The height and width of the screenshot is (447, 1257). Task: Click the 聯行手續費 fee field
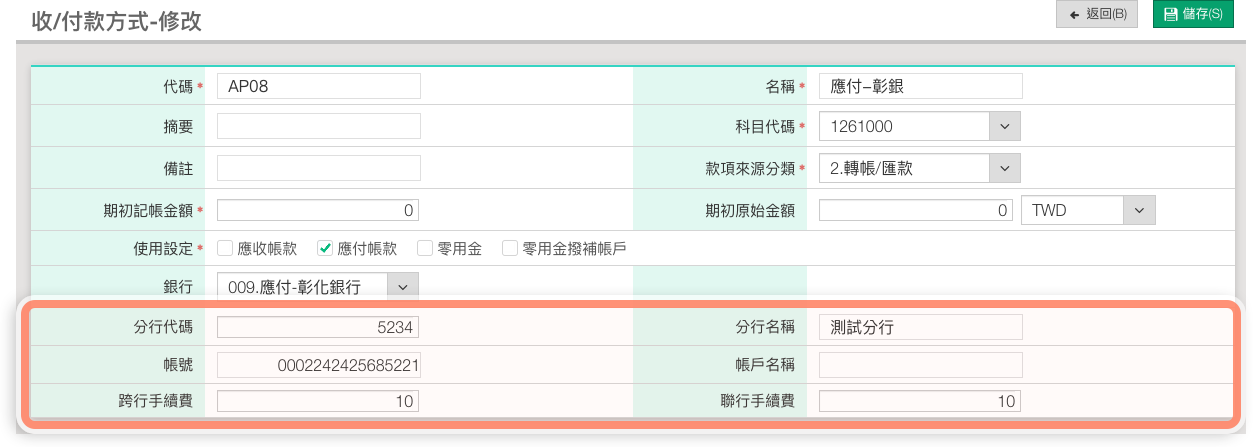point(918,401)
